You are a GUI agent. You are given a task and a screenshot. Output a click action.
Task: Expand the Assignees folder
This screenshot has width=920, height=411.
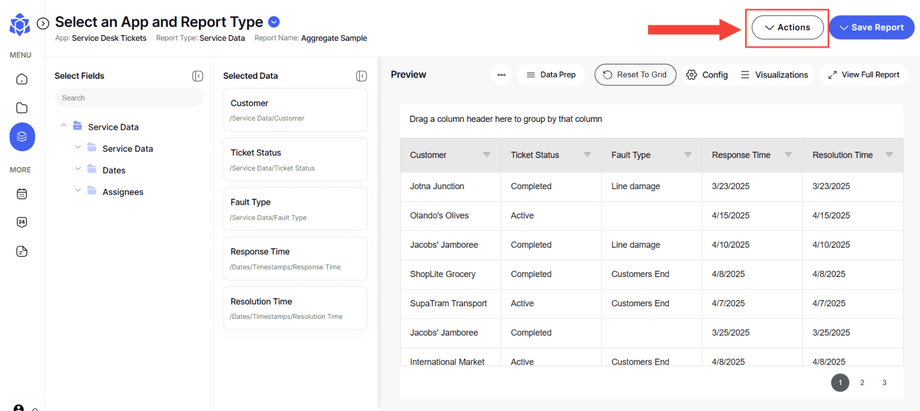tap(78, 191)
